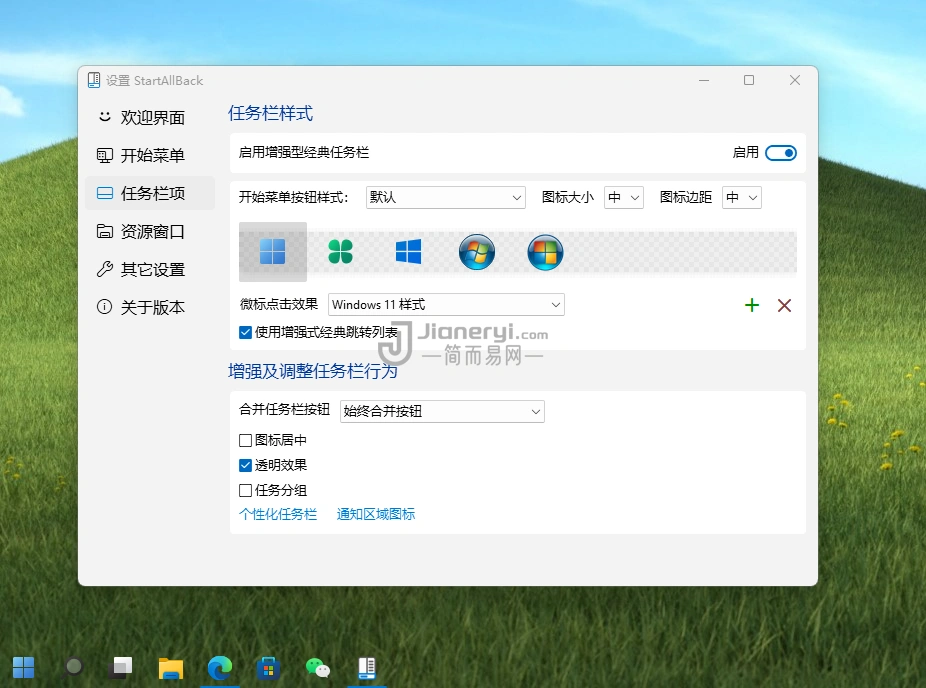926x688 pixels.
Task: Open the 图标大小 dropdown
Action: (x=624, y=197)
